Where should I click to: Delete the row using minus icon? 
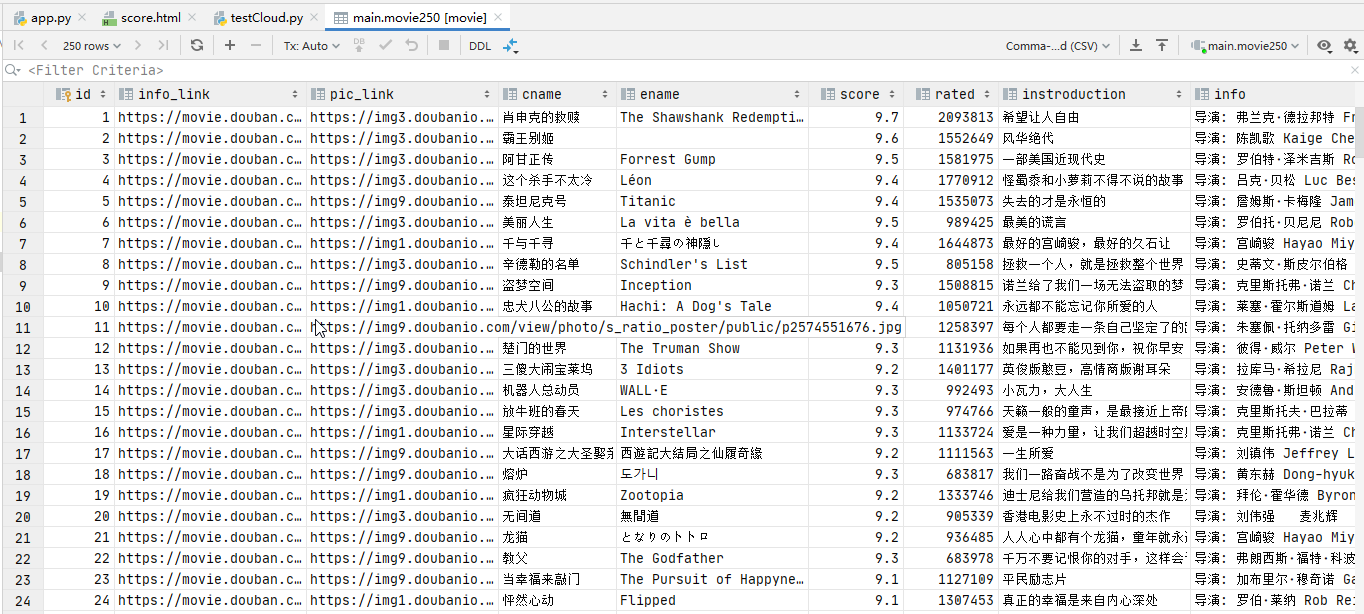pos(256,46)
